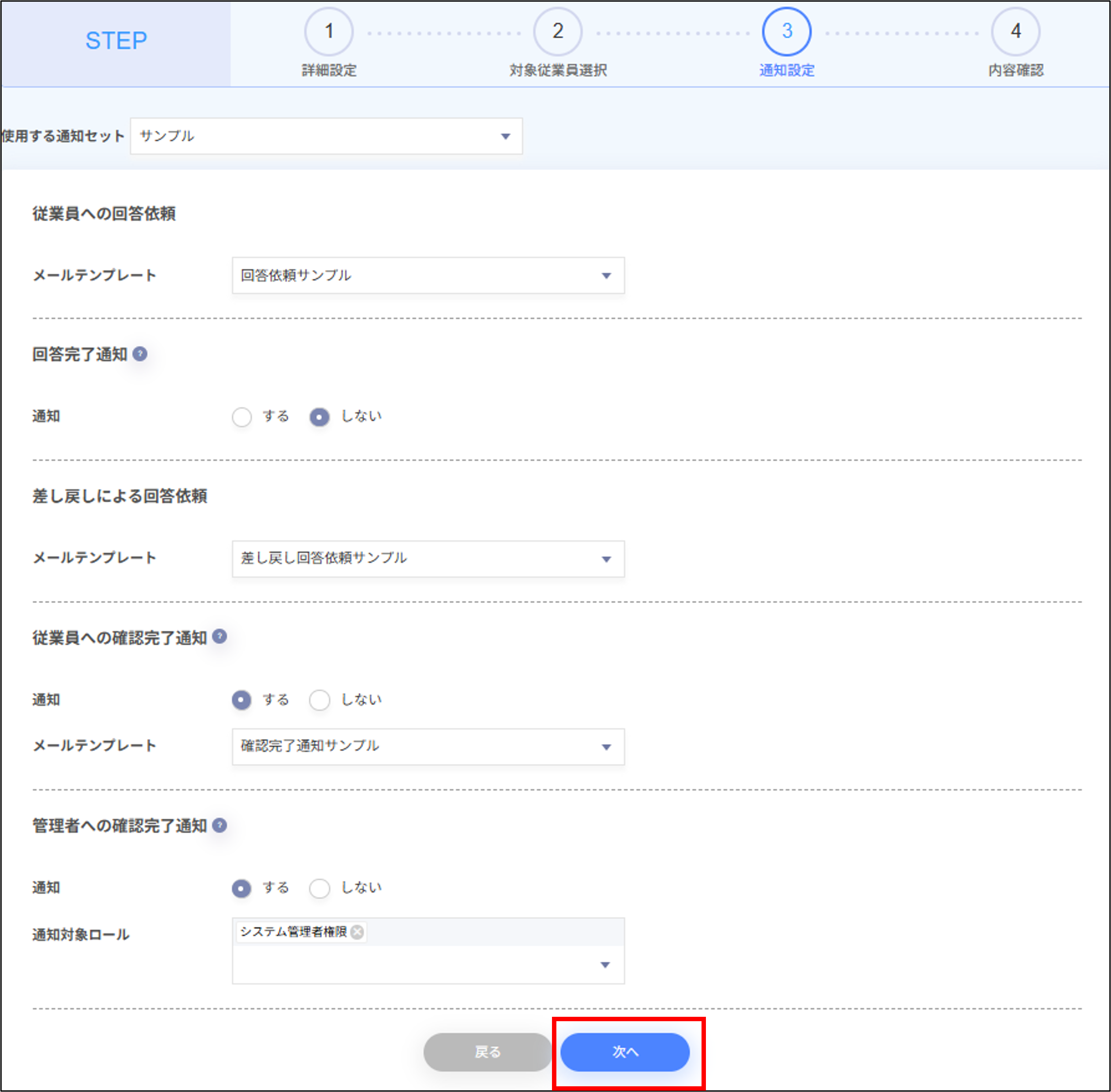This screenshot has height=1092, width=1111.
Task: Enable 回答完了通知 notification with する radio
Action: point(242,417)
